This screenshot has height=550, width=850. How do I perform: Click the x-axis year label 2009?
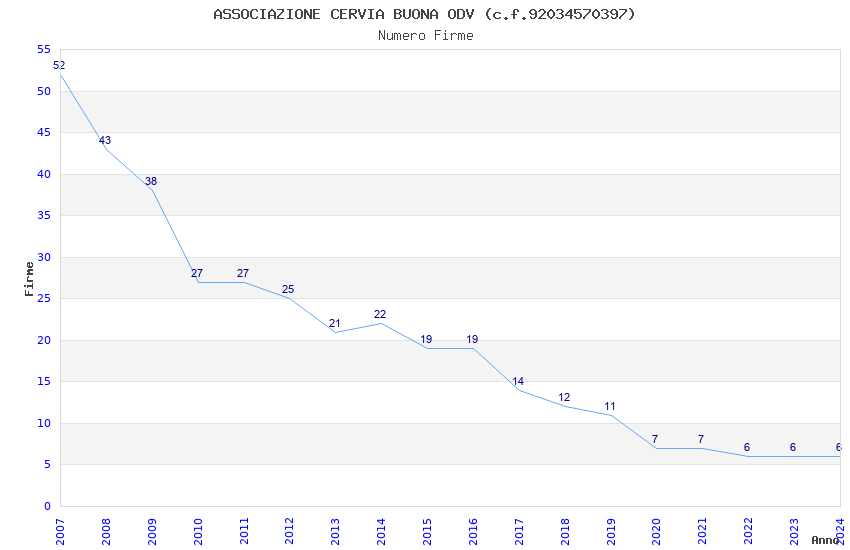click(152, 532)
